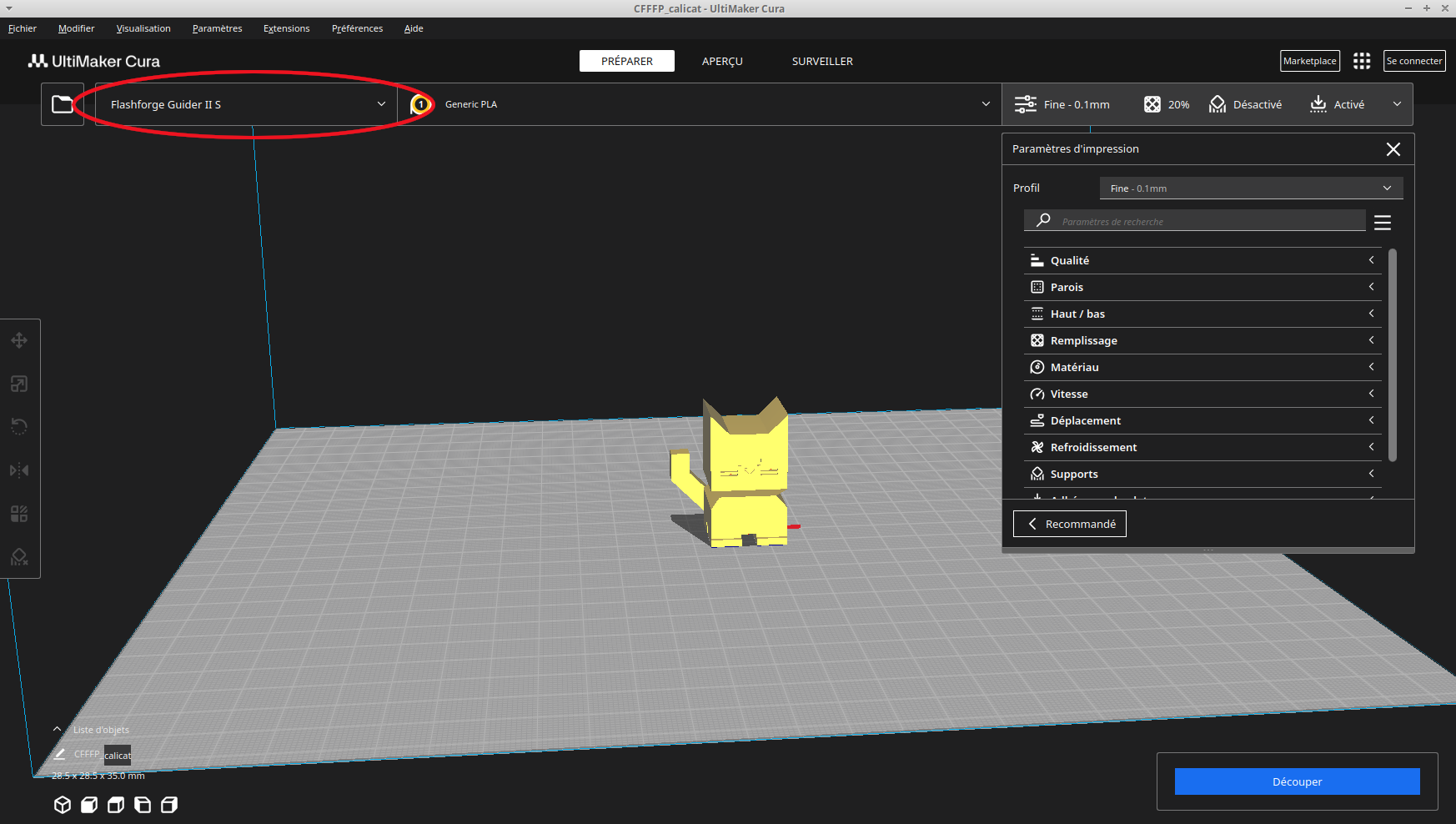
Task: Open the Profil Fine - 0.1mm dropdown
Action: coord(1251,188)
